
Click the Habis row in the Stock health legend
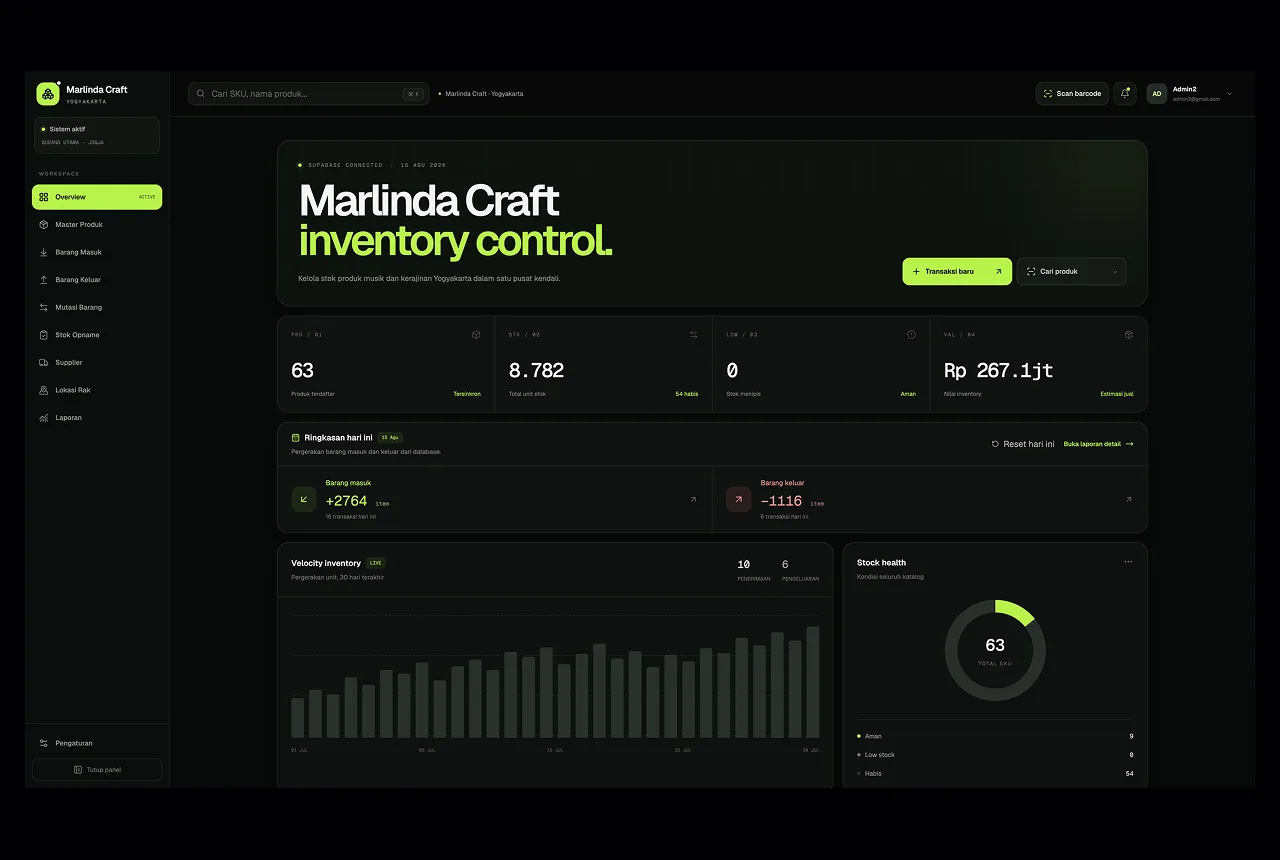pos(995,773)
